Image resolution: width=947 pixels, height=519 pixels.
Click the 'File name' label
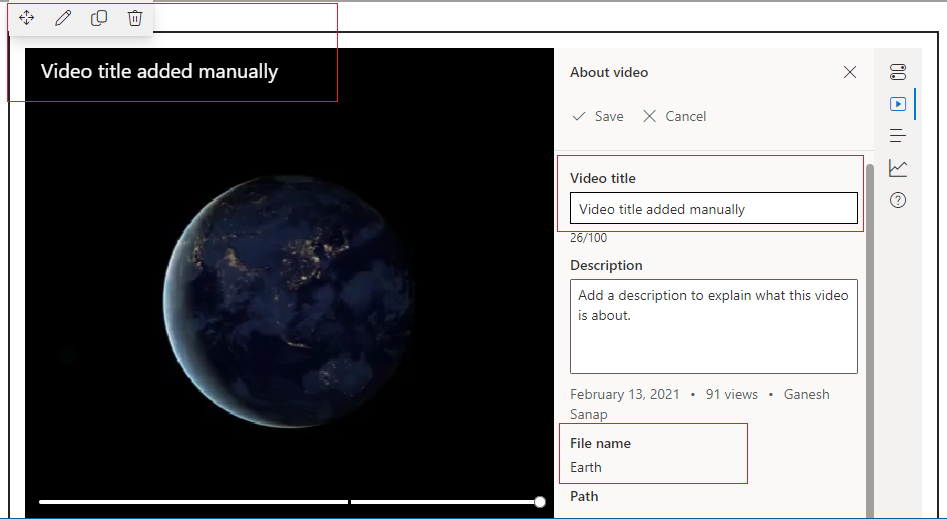[x=600, y=443]
